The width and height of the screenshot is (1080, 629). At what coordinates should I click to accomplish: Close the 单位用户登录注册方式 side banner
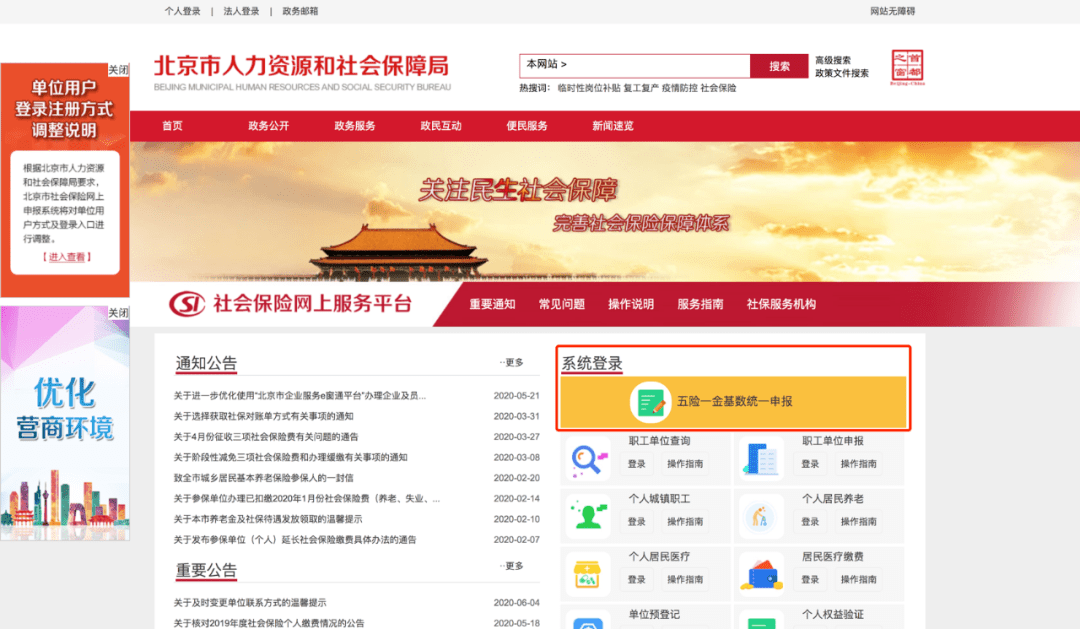118,70
